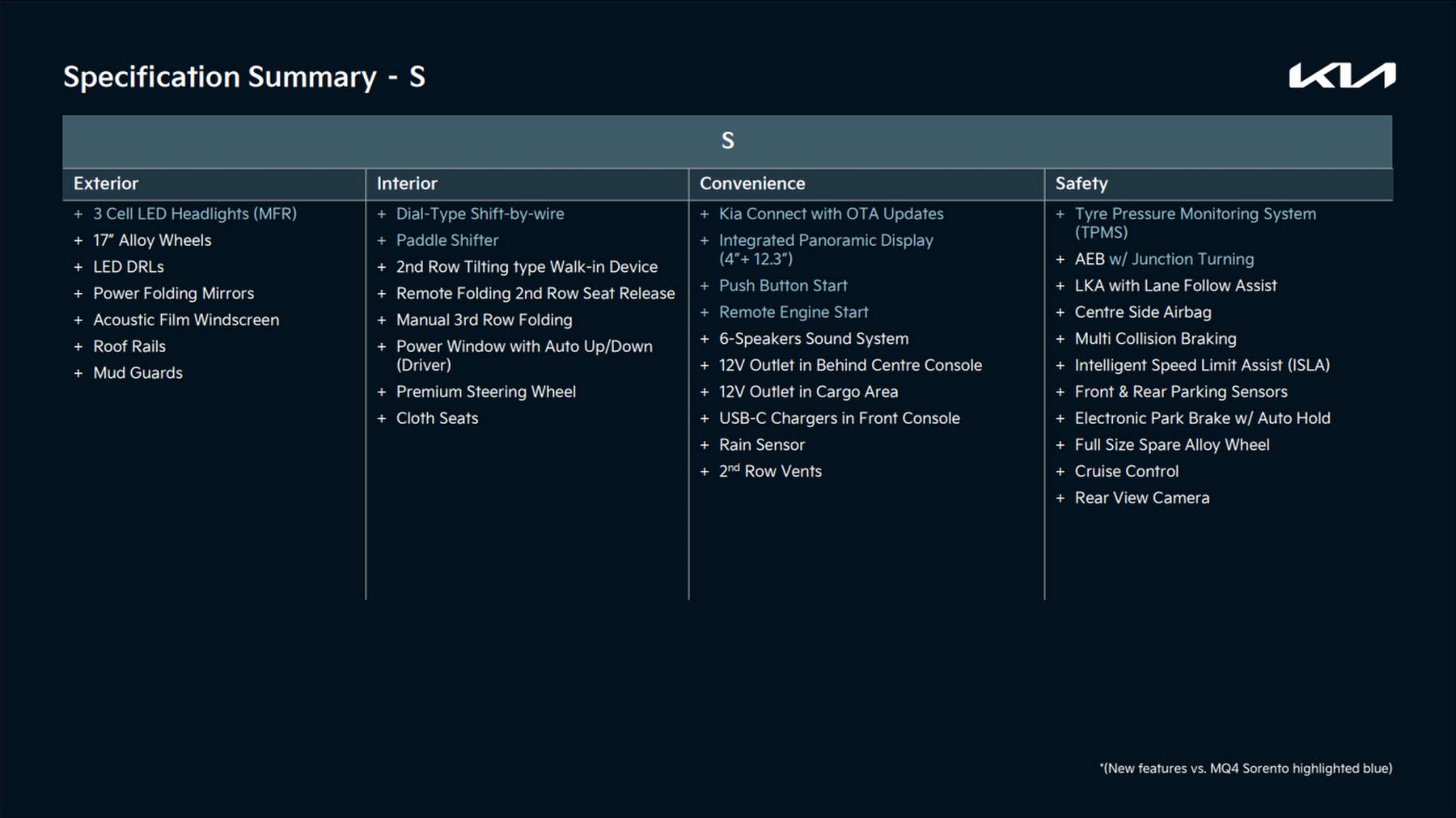This screenshot has width=1456, height=818.
Task: Click the plus bullet beside Cloth Seats
Action: [x=382, y=418]
